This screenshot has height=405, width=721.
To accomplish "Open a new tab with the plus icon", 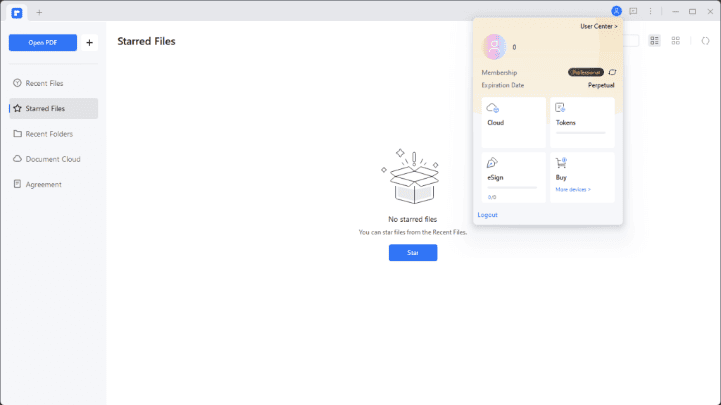I will (39, 12).
